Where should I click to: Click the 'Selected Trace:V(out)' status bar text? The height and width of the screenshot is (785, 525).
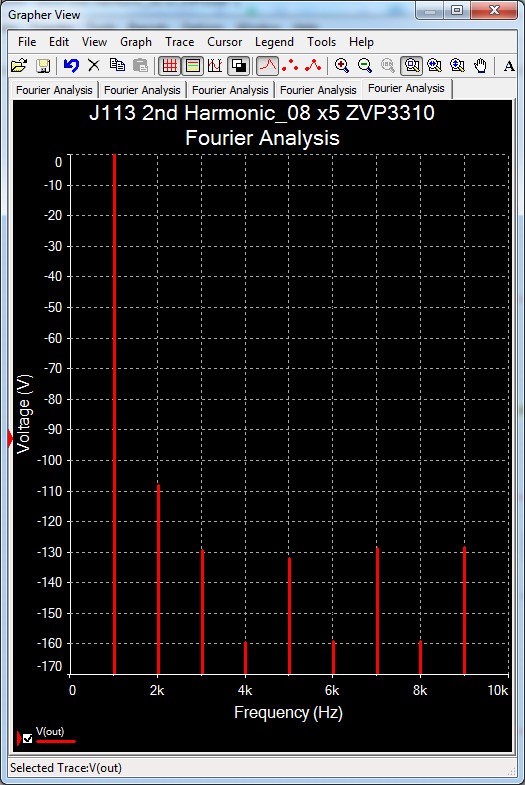click(x=66, y=768)
